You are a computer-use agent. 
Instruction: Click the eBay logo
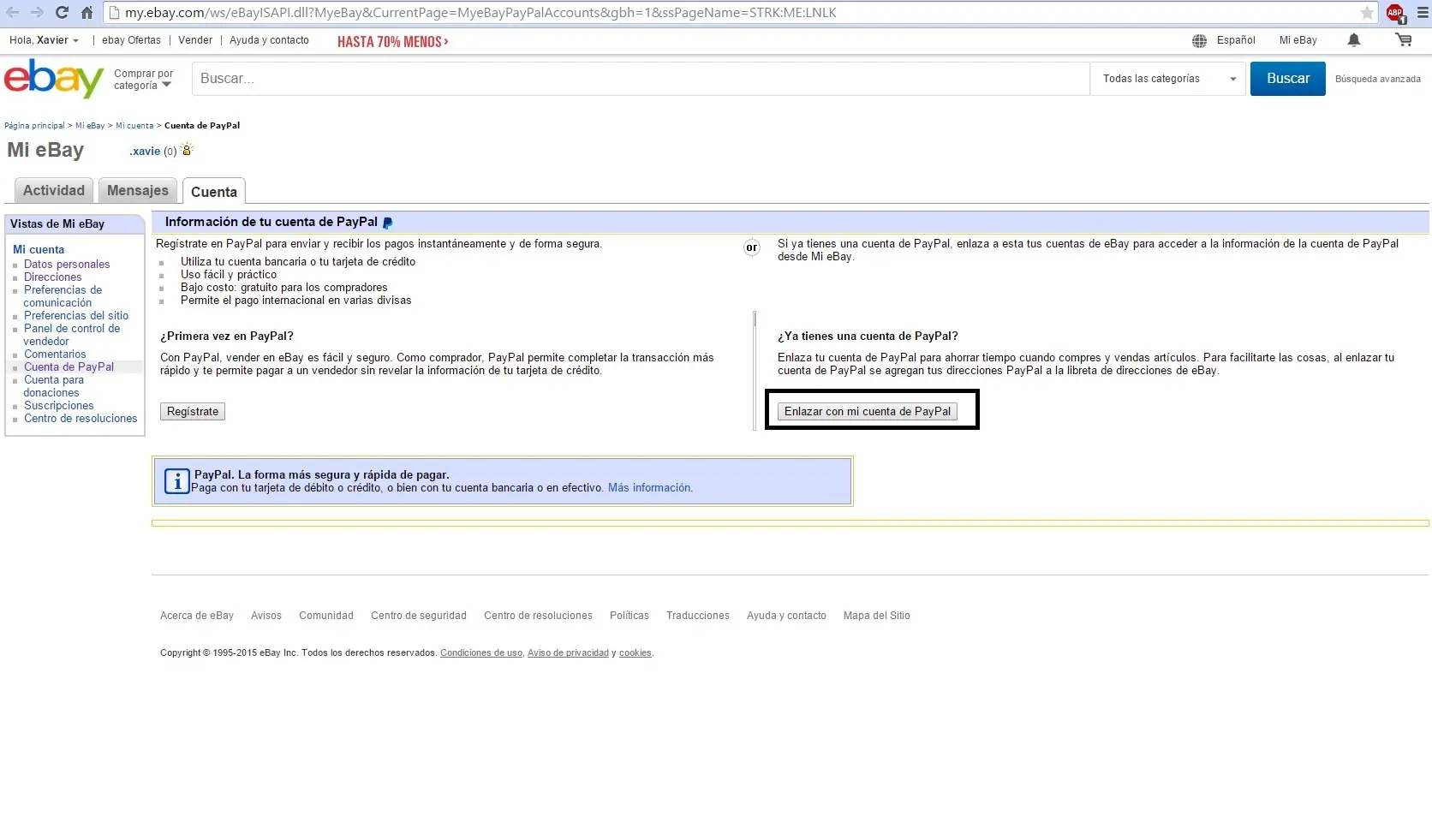click(x=54, y=78)
